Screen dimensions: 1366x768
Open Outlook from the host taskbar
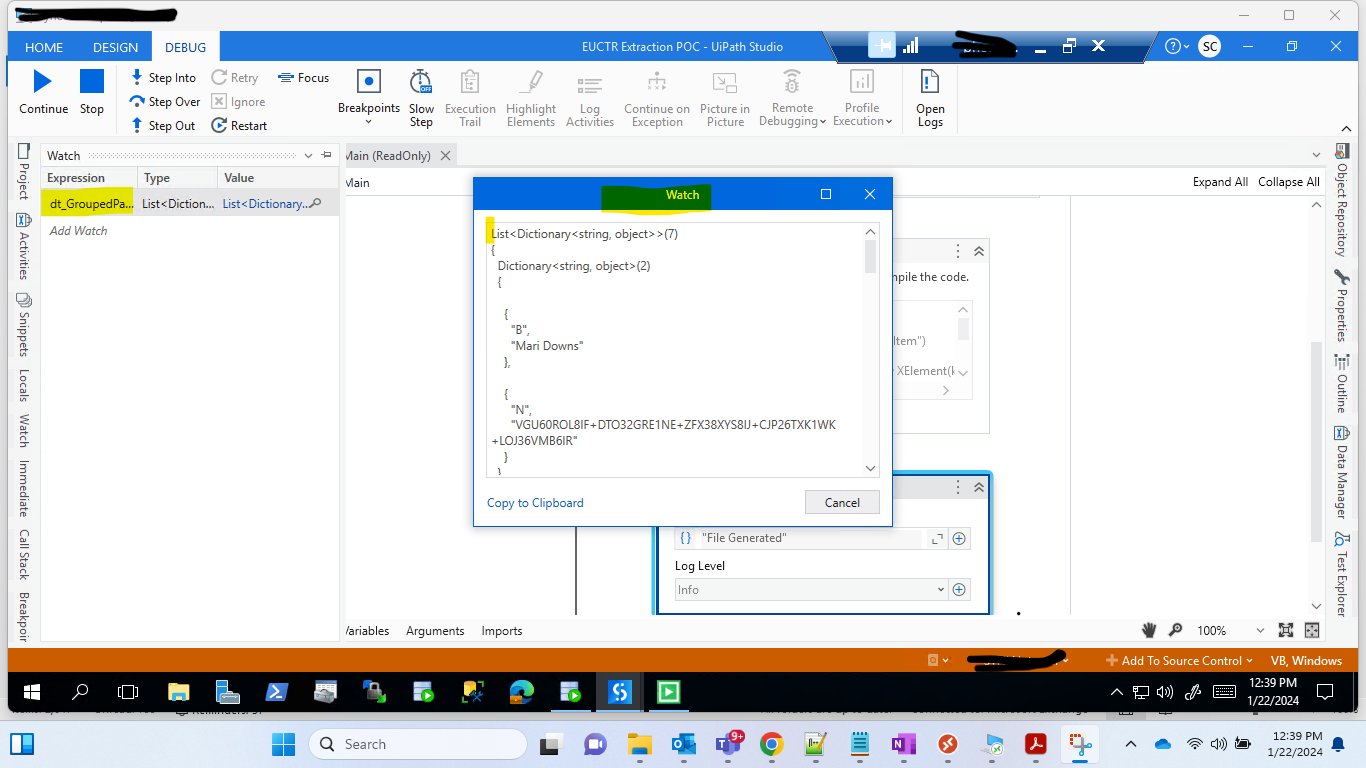pos(683,744)
